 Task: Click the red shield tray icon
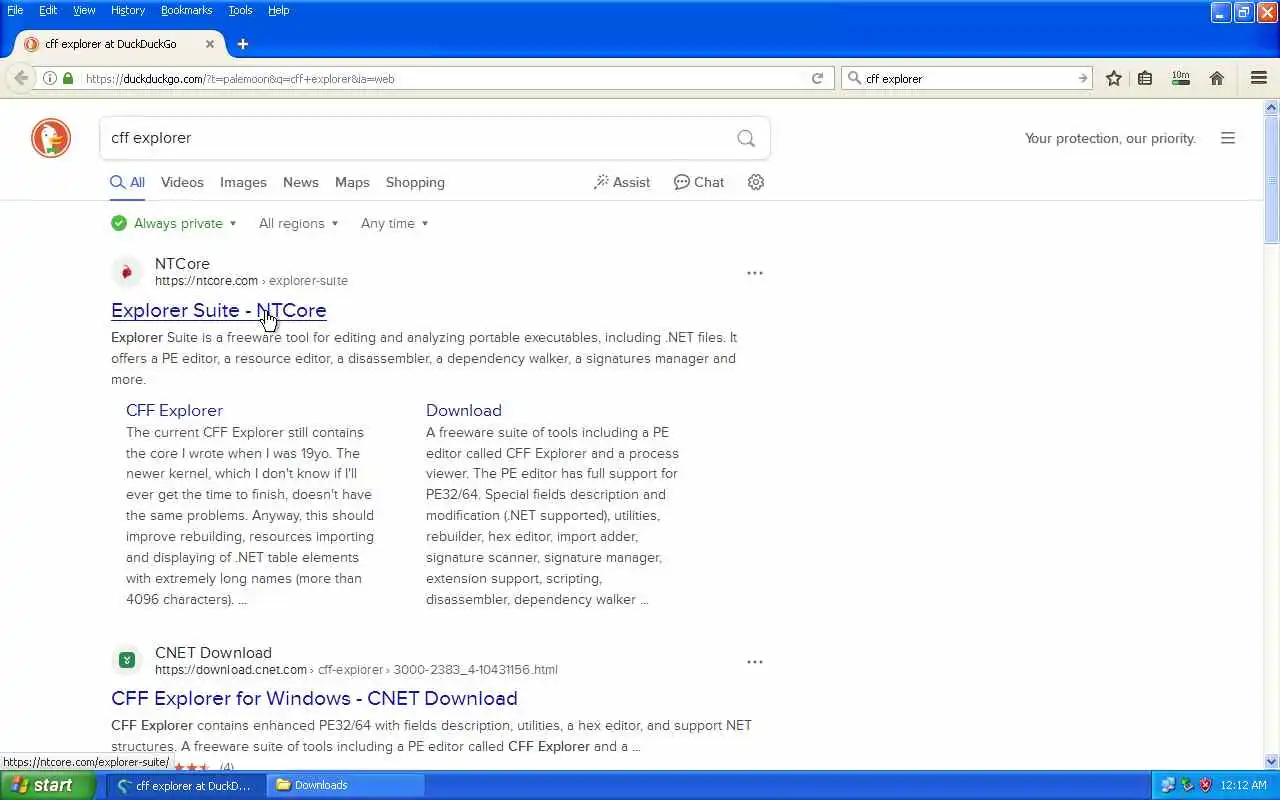pos(1205,785)
